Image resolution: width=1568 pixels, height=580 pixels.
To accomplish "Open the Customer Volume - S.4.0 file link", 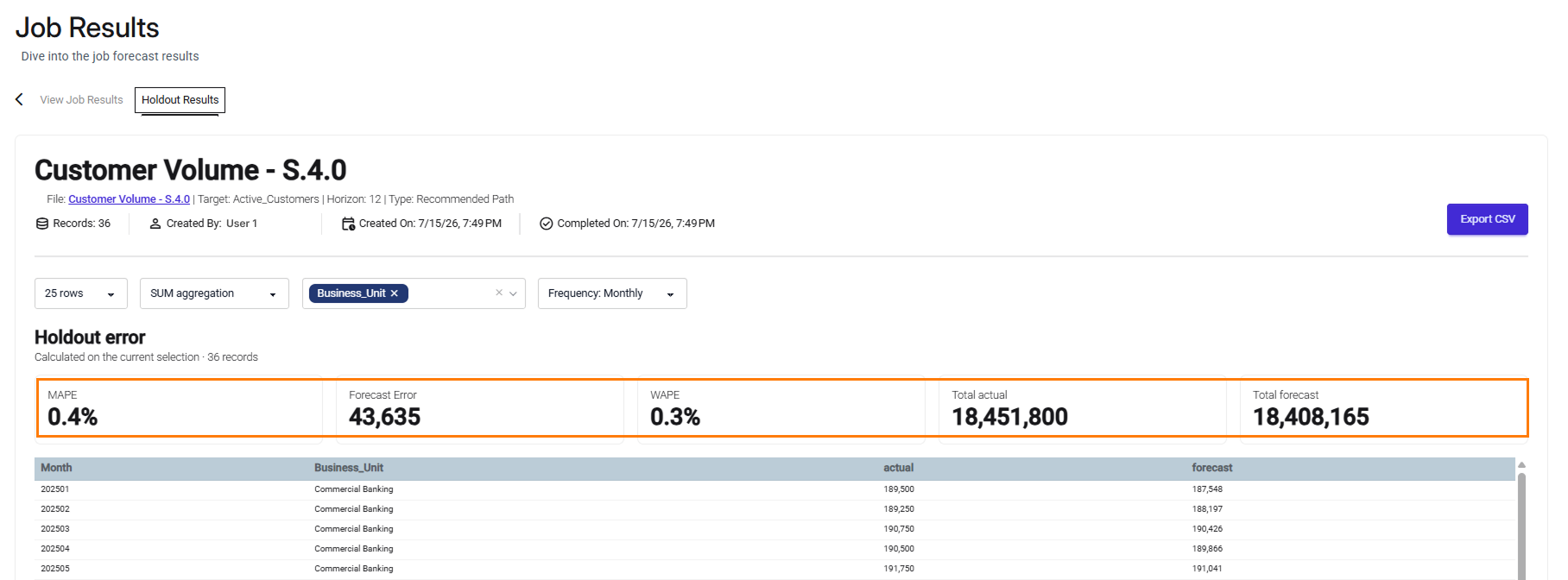I will click(x=129, y=199).
